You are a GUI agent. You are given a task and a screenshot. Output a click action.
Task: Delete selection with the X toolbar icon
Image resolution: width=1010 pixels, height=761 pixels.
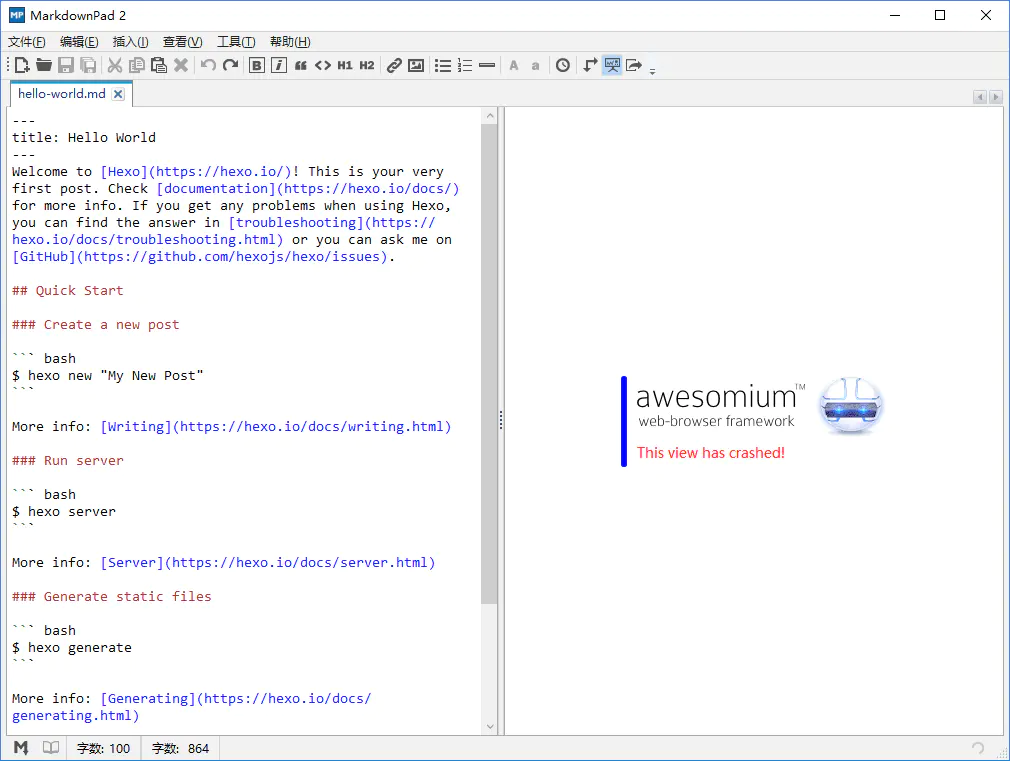coord(181,65)
